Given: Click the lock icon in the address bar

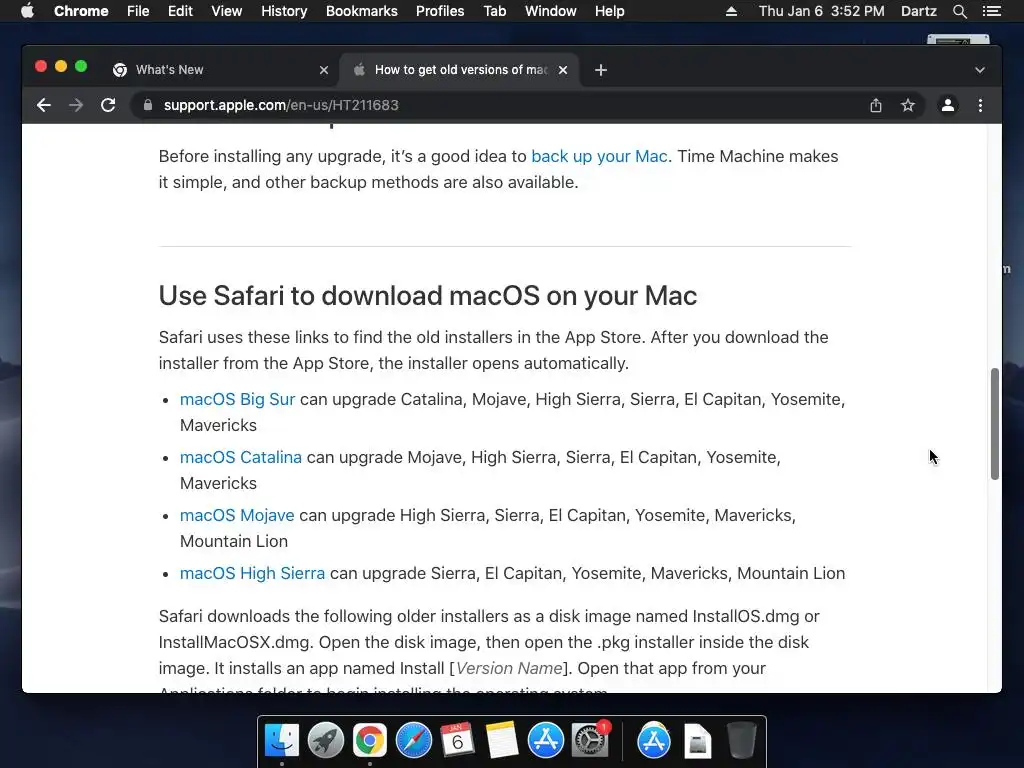Looking at the screenshot, I should tap(148, 105).
